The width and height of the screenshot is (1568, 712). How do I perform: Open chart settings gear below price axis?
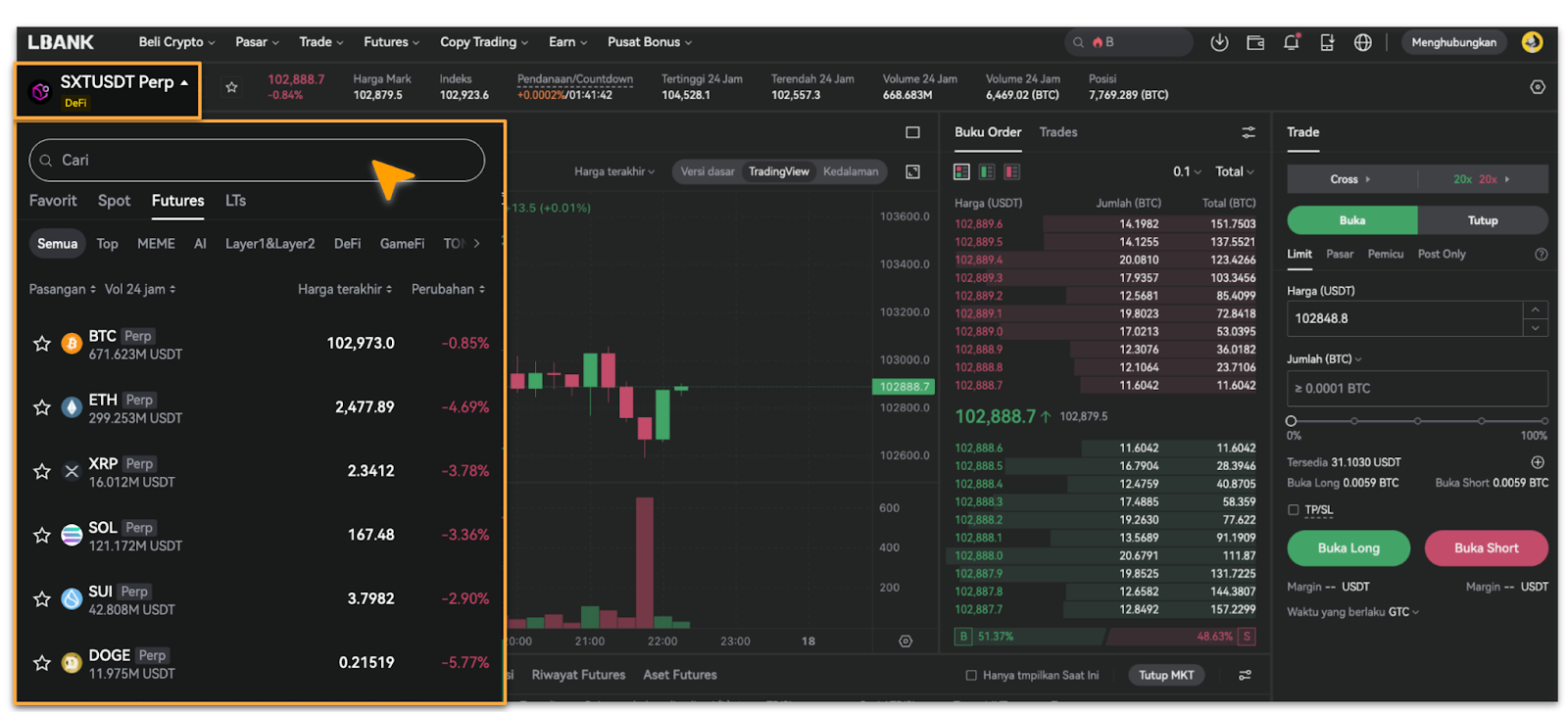click(906, 641)
